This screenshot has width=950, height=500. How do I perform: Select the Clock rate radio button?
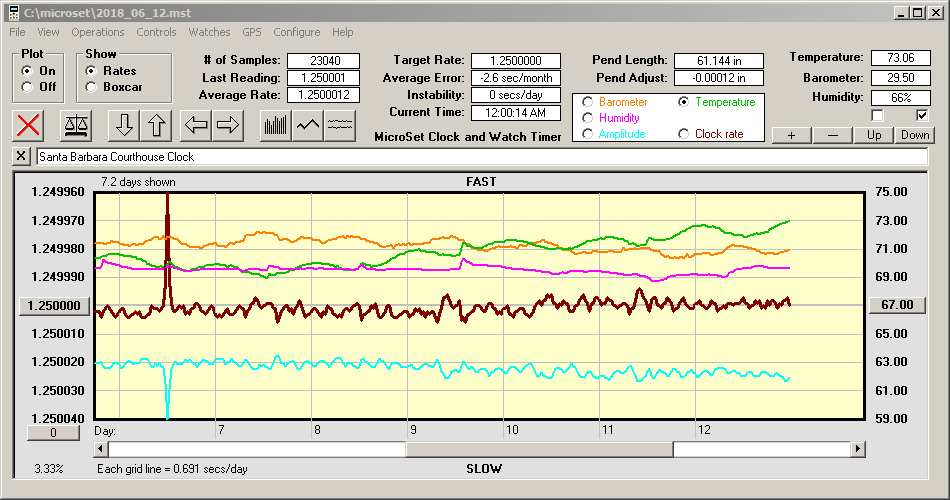(684, 134)
